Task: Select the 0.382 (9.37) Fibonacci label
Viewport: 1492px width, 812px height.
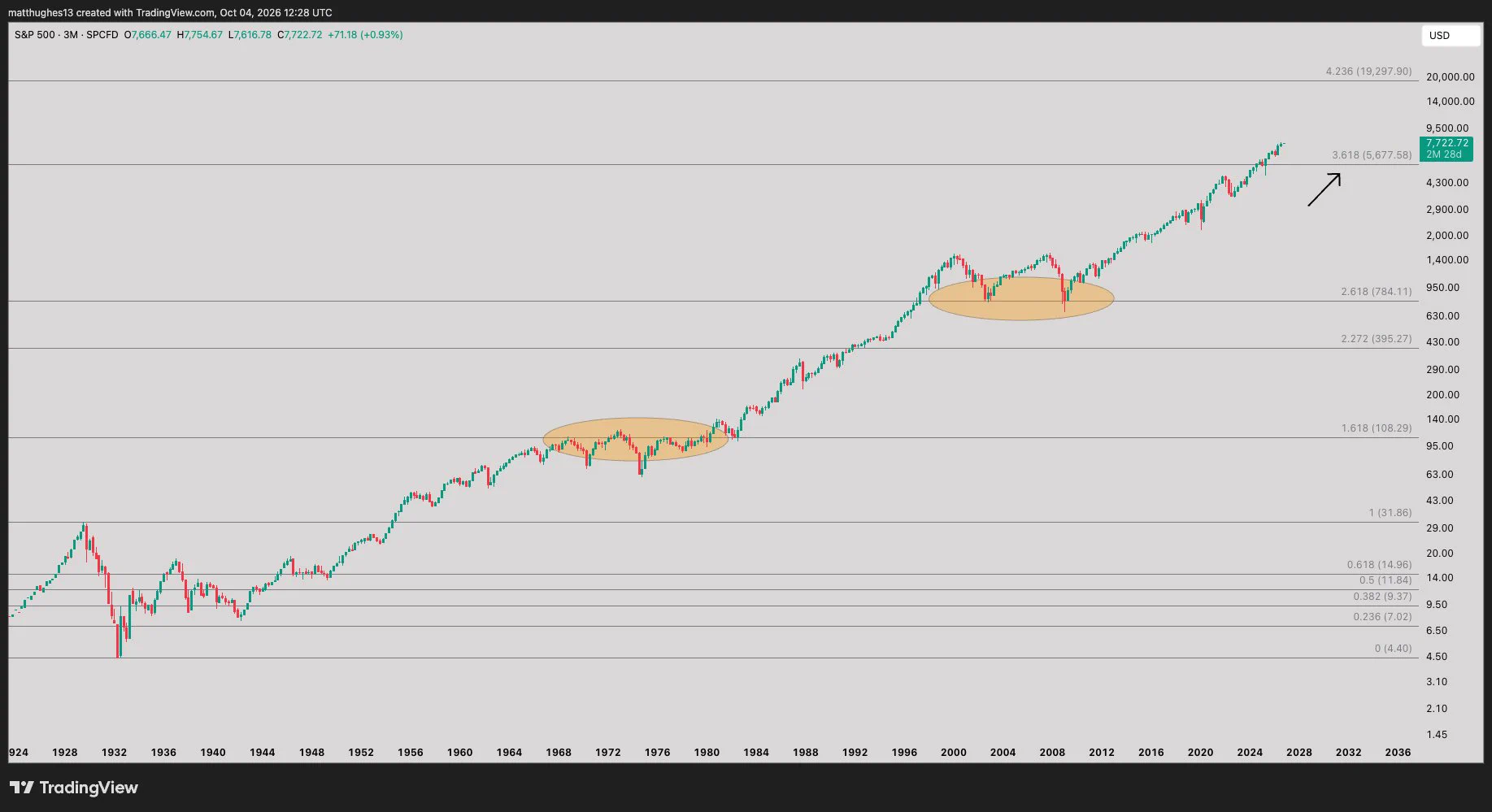Action: [x=1382, y=597]
